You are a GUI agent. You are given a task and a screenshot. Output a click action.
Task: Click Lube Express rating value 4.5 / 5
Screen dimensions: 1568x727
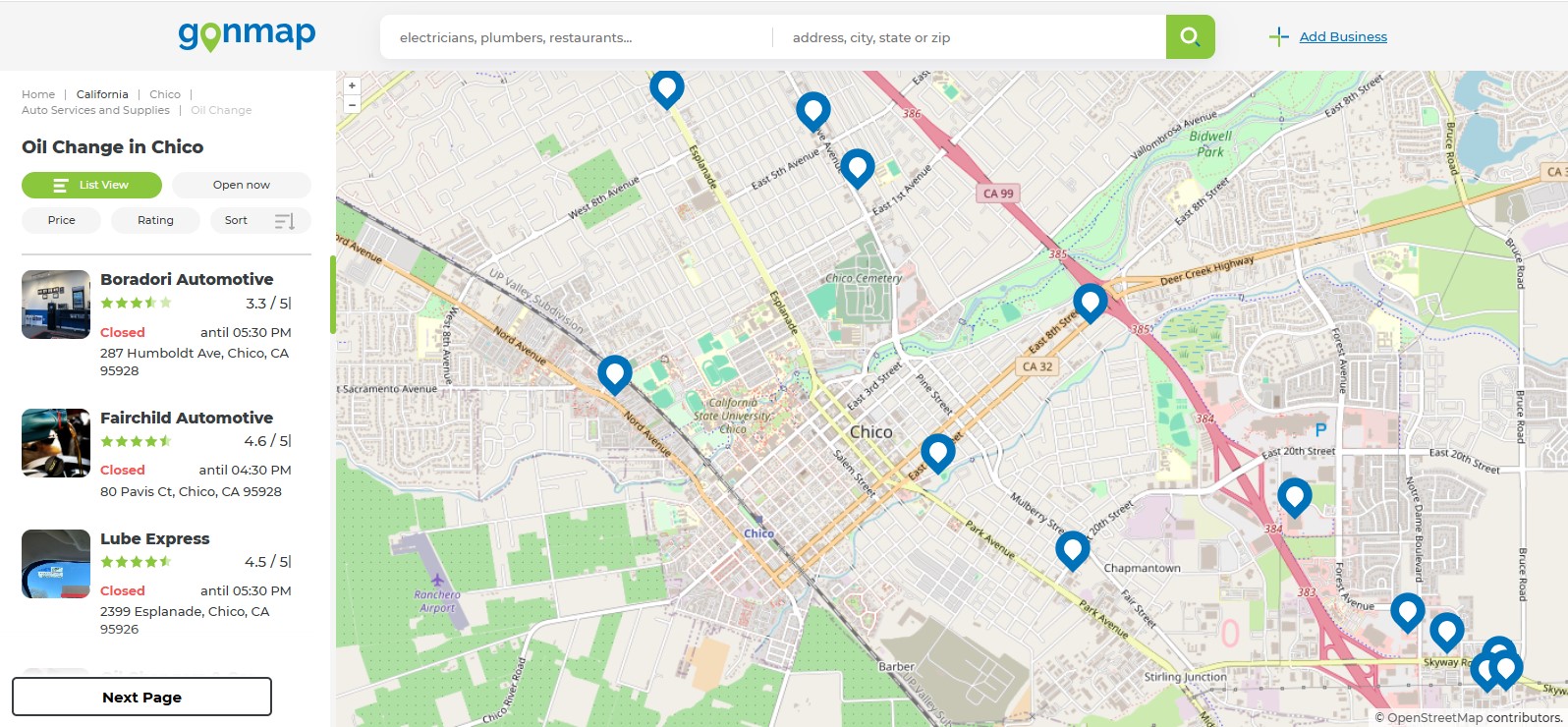(x=267, y=562)
